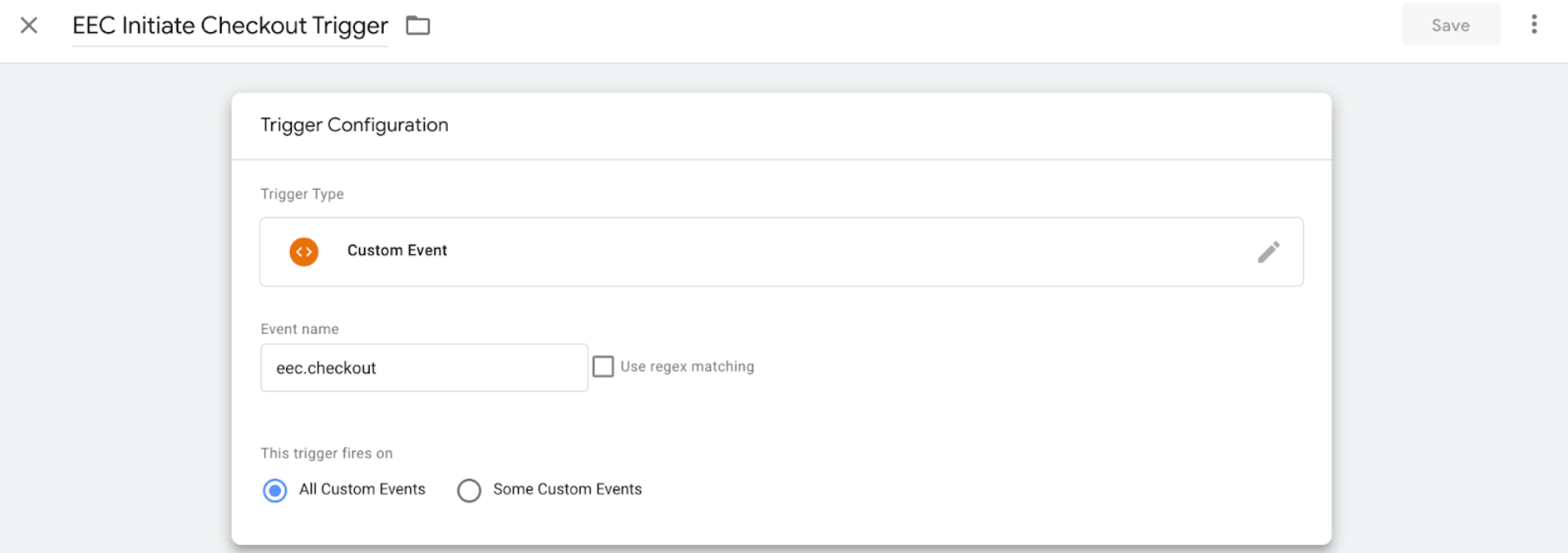Click the Event name label

[x=299, y=329]
